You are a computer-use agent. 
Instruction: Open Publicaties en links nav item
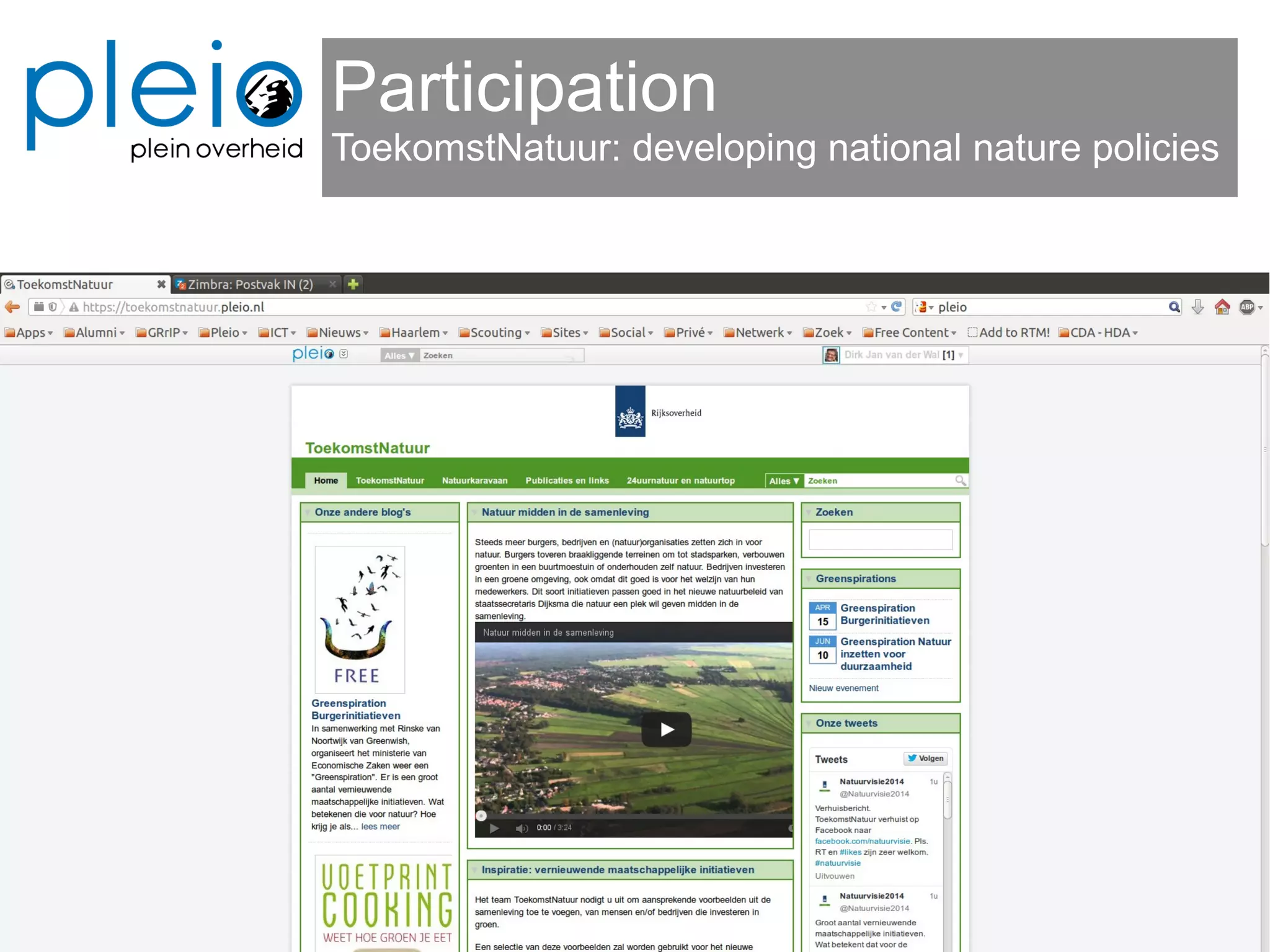pyautogui.click(x=567, y=481)
